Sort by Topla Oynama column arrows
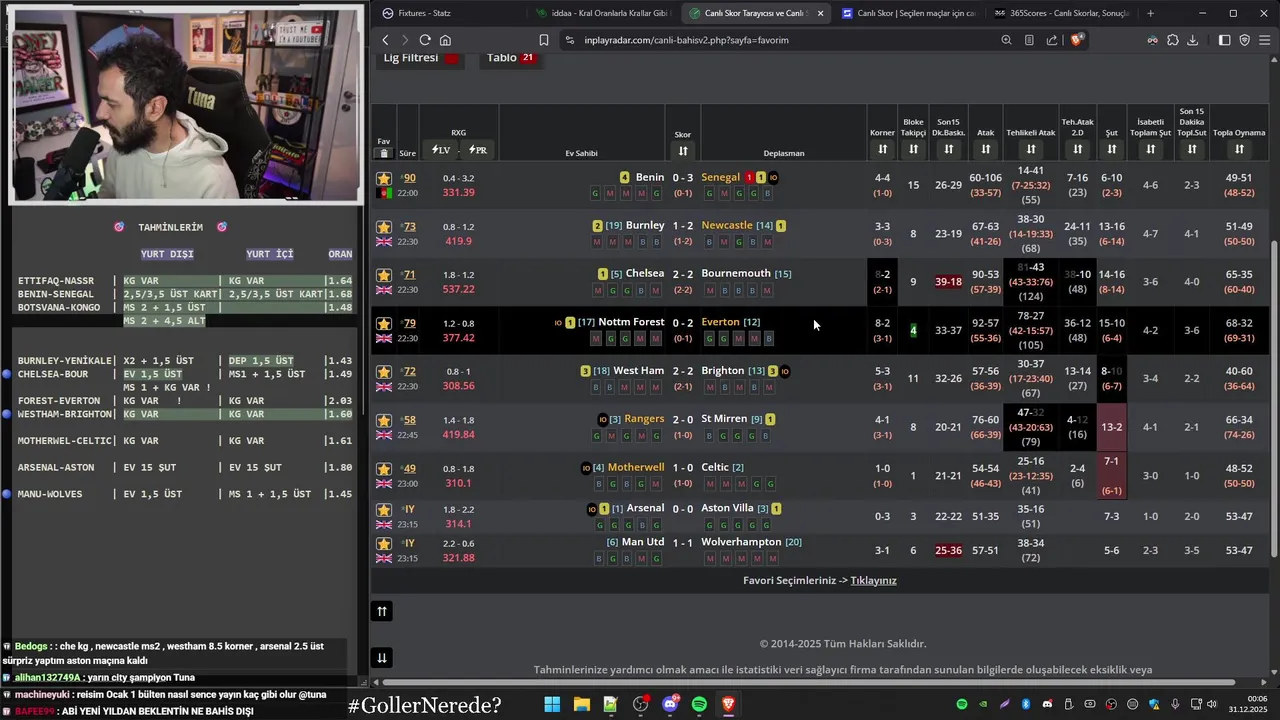This screenshot has height=720, width=1280. click(x=1239, y=149)
